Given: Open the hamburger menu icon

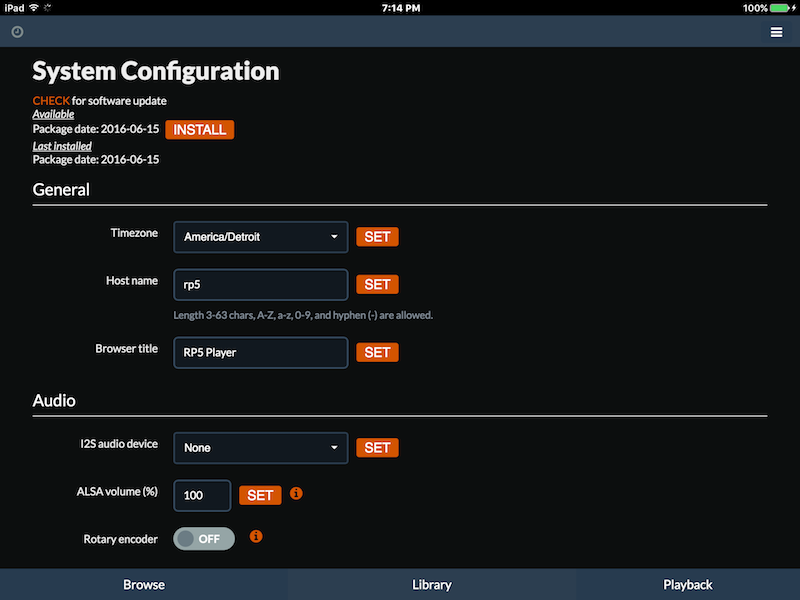Looking at the screenshot, I should click(x=776, y=32).
